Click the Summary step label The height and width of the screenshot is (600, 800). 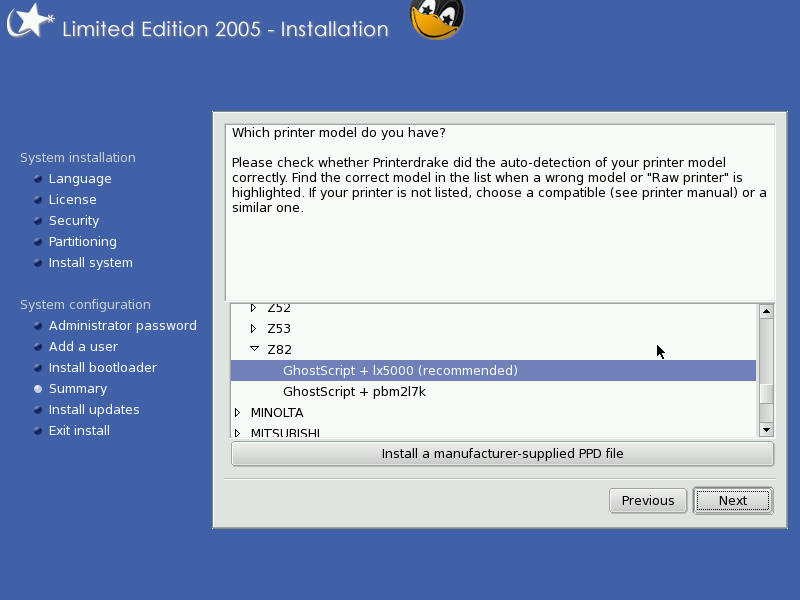tap(78, 389)
